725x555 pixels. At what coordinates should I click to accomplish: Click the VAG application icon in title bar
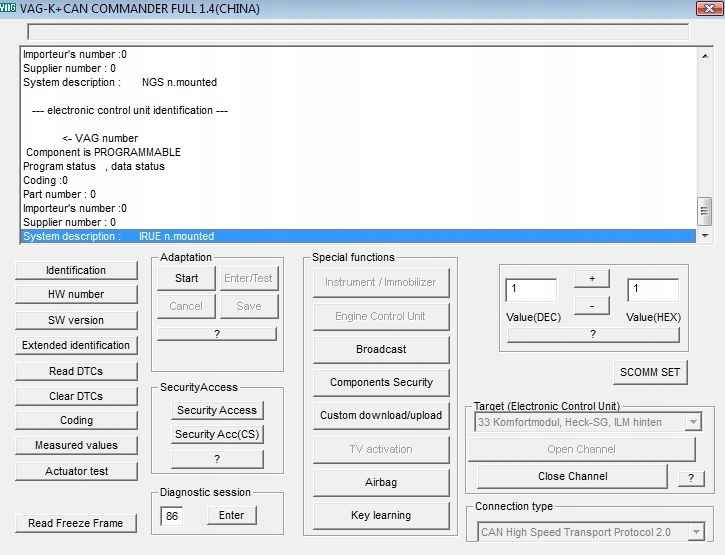point(8,8)
